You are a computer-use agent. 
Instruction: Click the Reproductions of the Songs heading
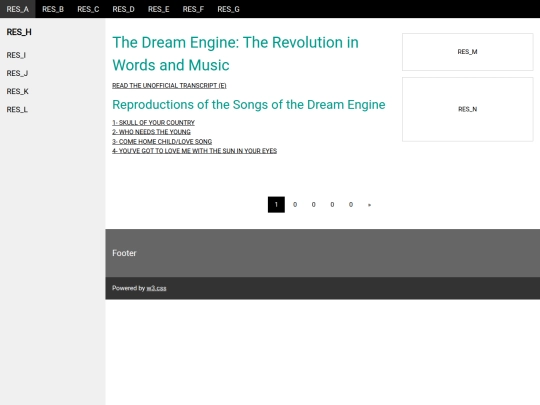tap(249, 105)
